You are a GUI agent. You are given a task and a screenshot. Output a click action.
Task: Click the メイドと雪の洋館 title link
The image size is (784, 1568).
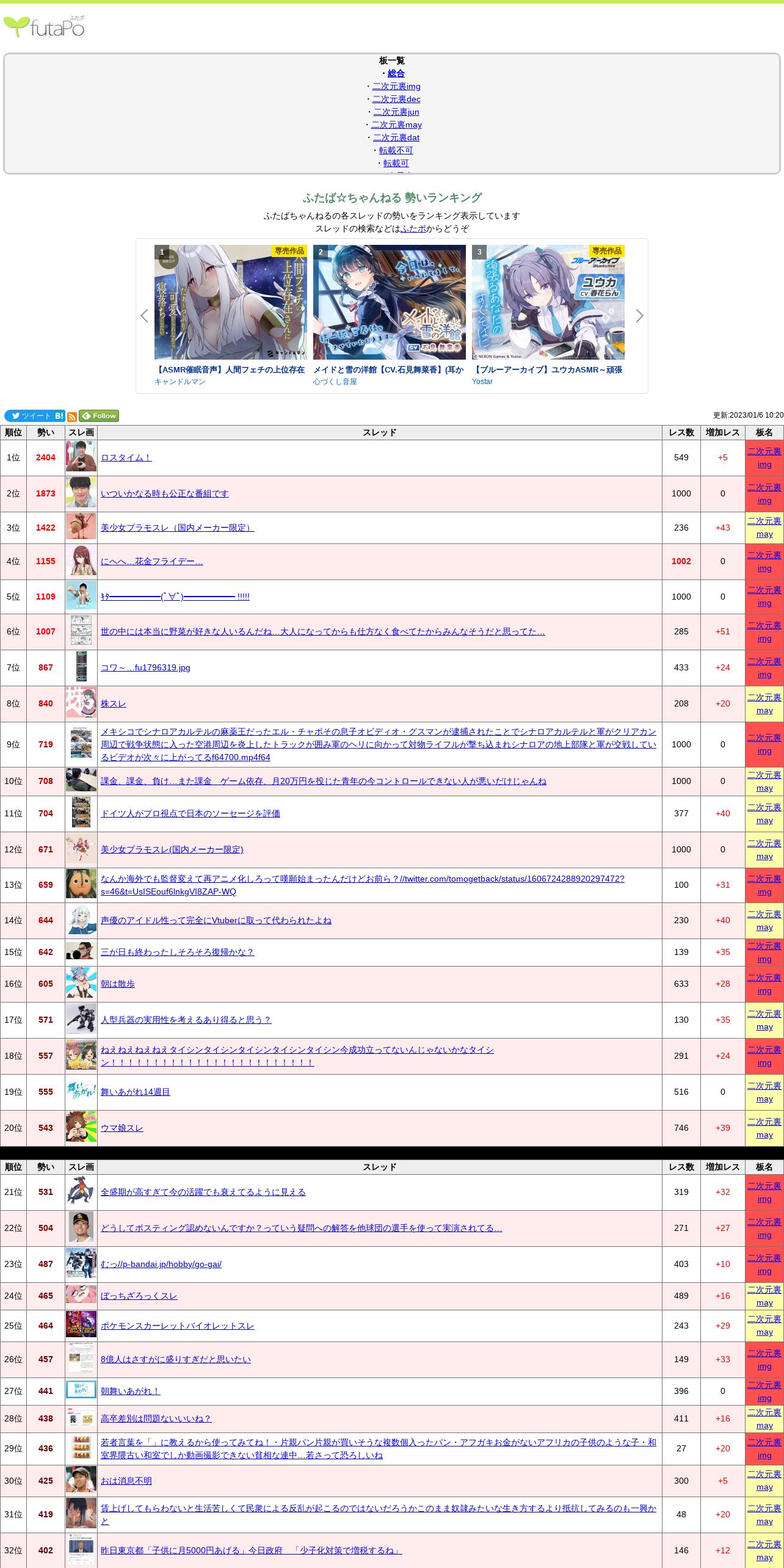[x=389, y=369]
